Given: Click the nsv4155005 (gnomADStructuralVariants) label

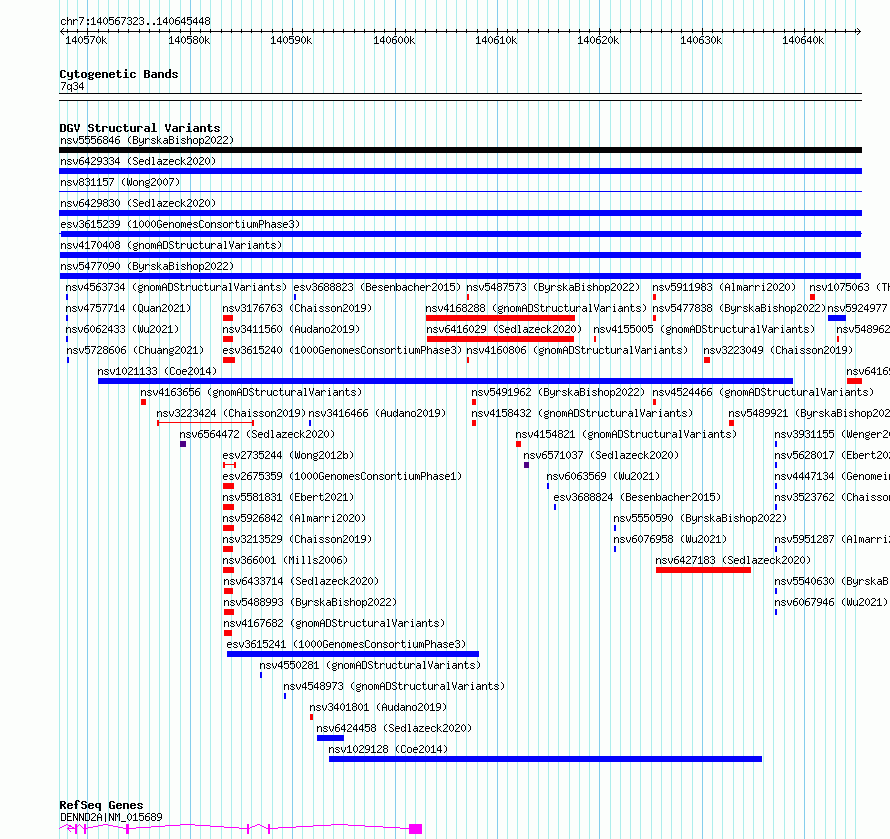Looking at the screenshot, I should 704,329.
